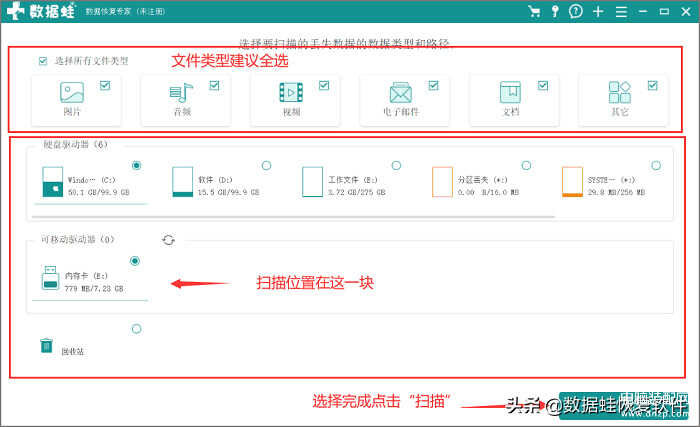This screenshot has height=427, width=700.
Task: Click the 779 MB/7.23 GB size text
Action: click(94, 289)
